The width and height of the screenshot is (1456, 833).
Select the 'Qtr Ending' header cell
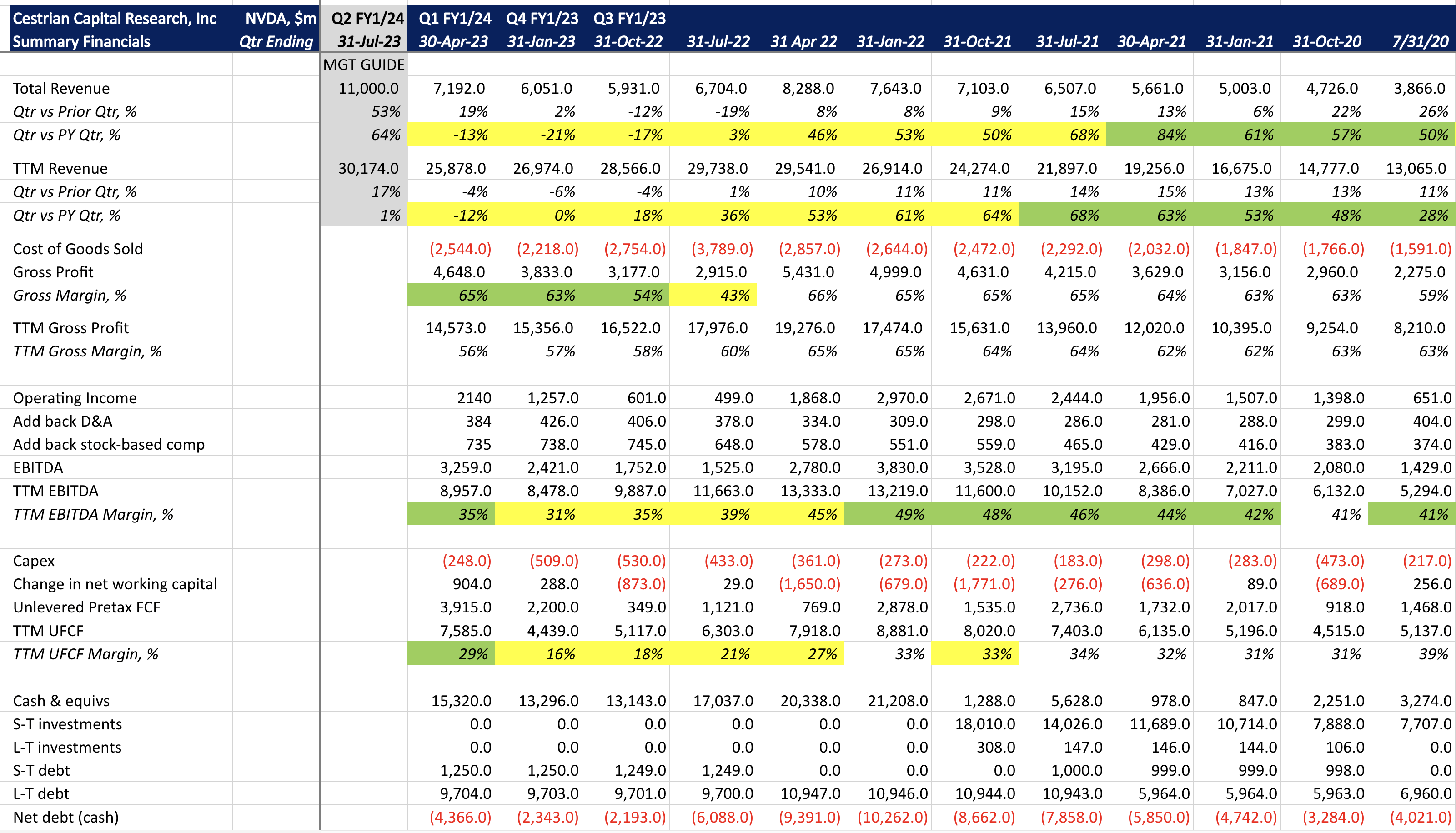click(276, 42)
